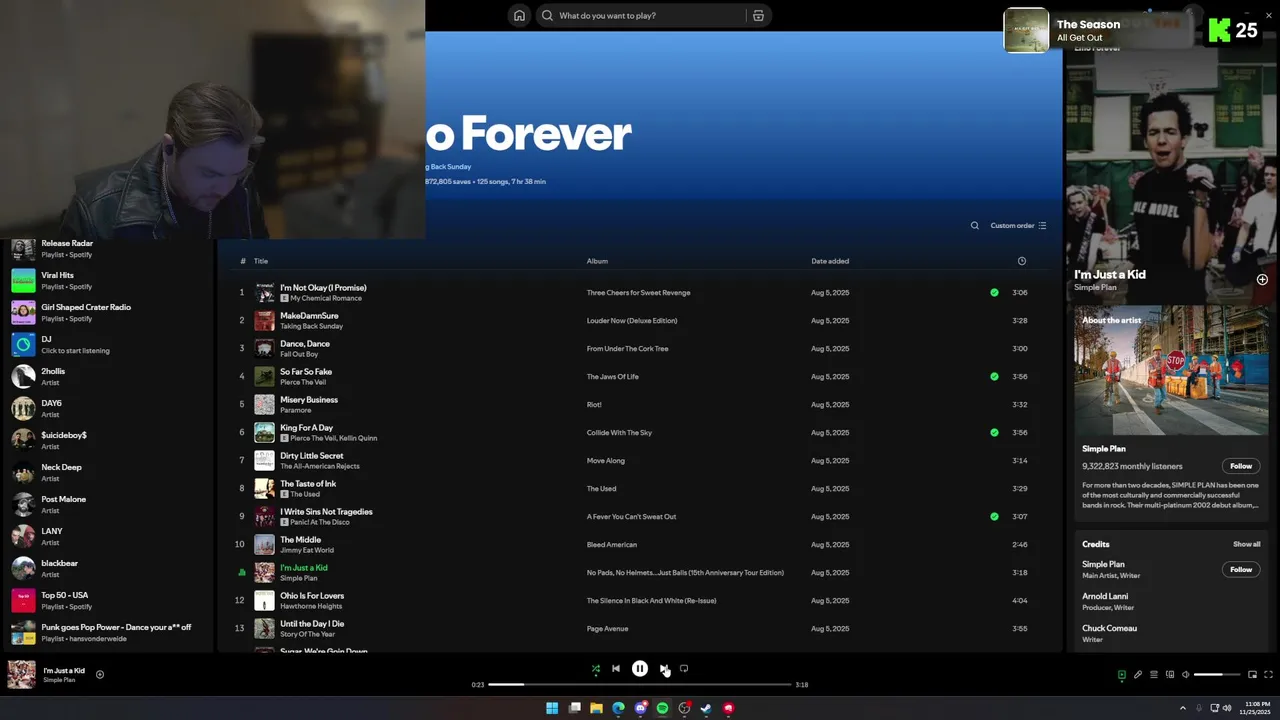The height and width of the screenshot is (720, 1280).
Task: Open the taskbar clock and date flyout
Action: (x=1254, y=708)
